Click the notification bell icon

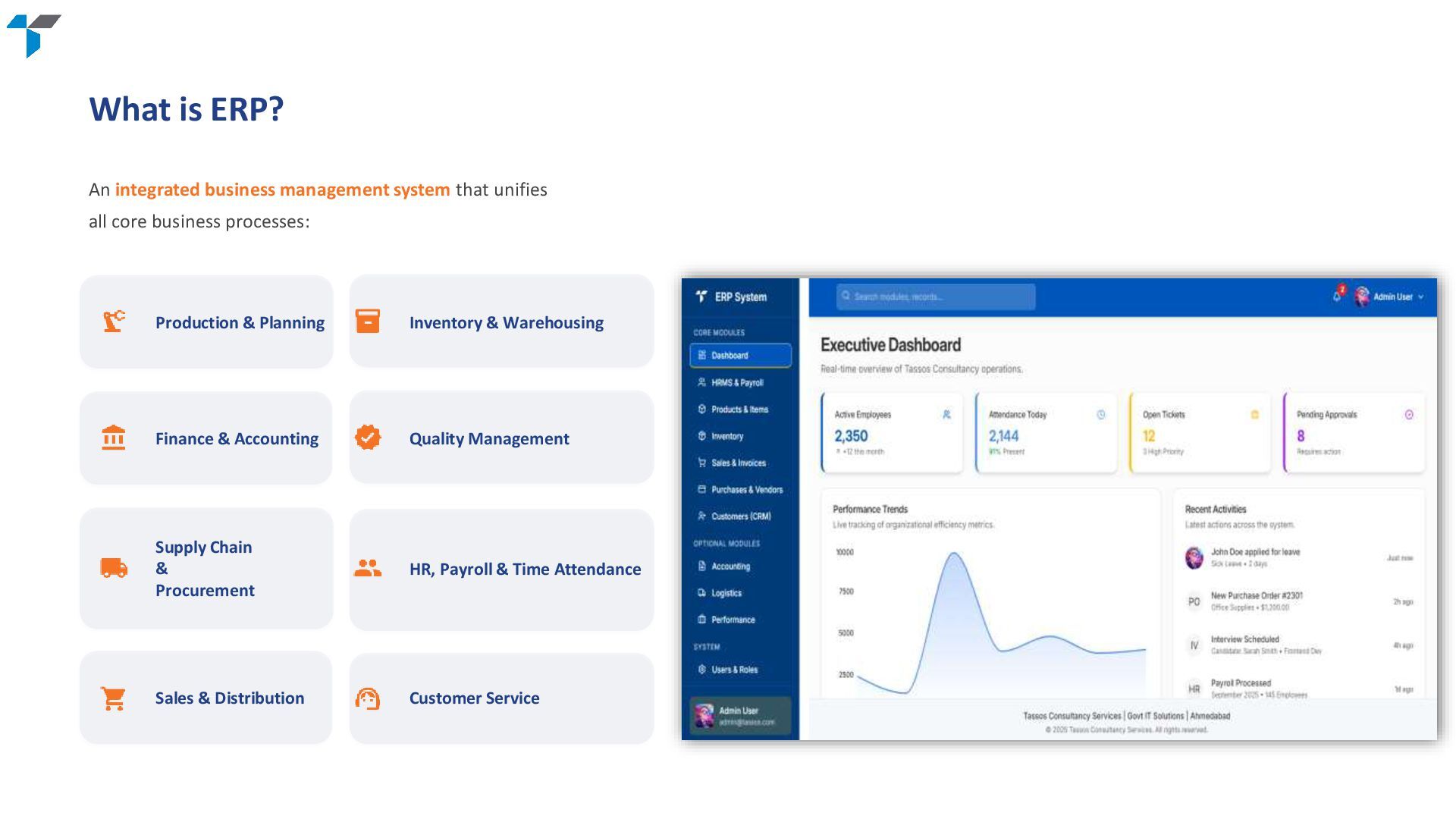1336,297
